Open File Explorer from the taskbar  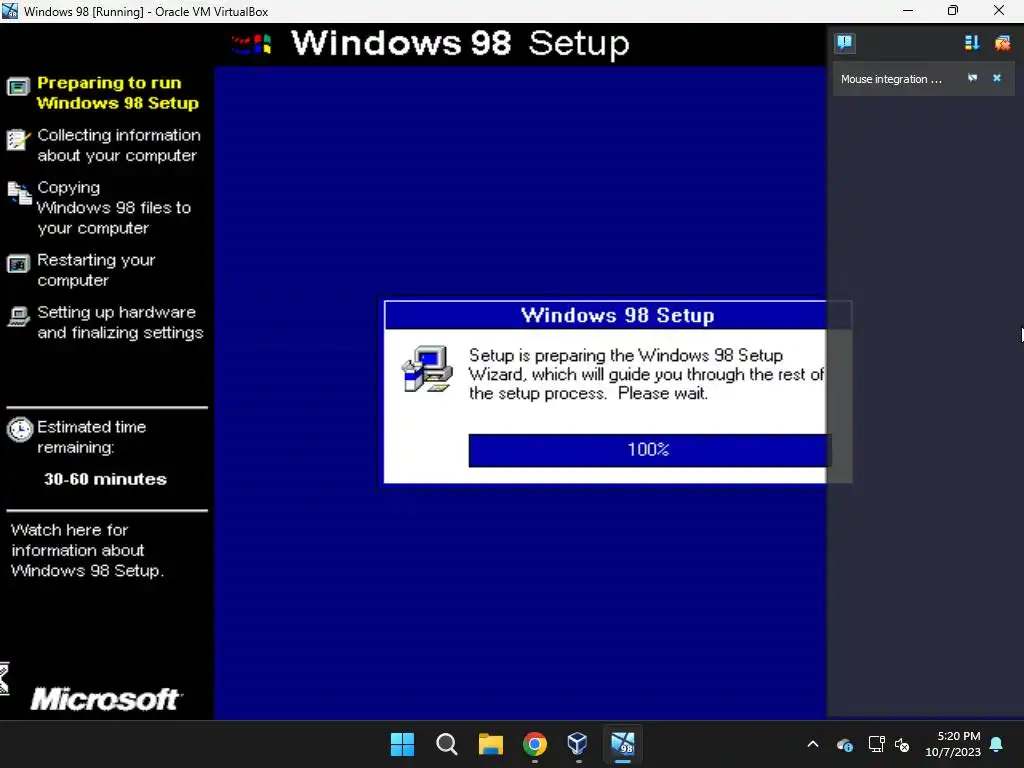[490, 744]
